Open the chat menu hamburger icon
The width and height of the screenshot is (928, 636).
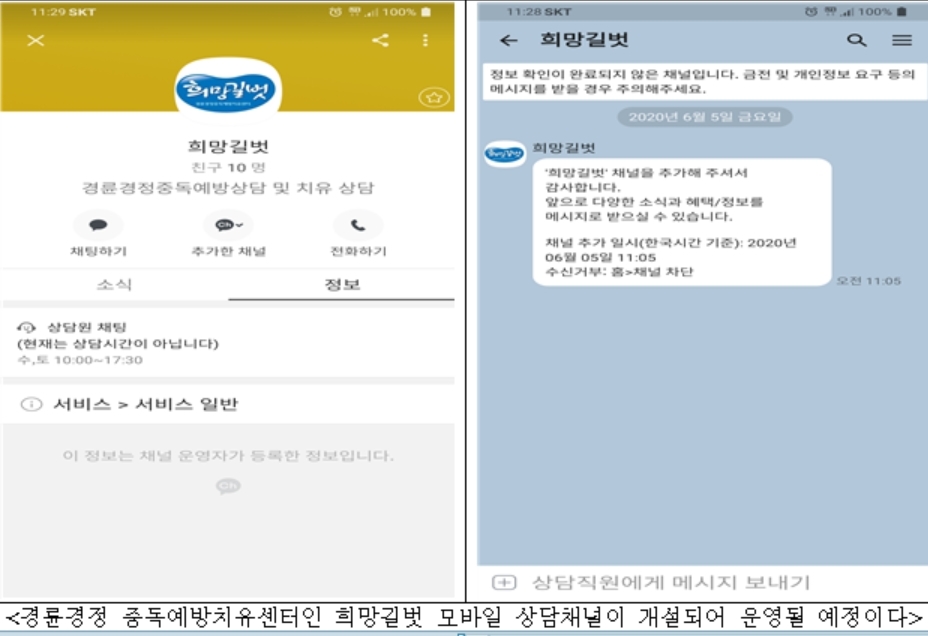901,41
